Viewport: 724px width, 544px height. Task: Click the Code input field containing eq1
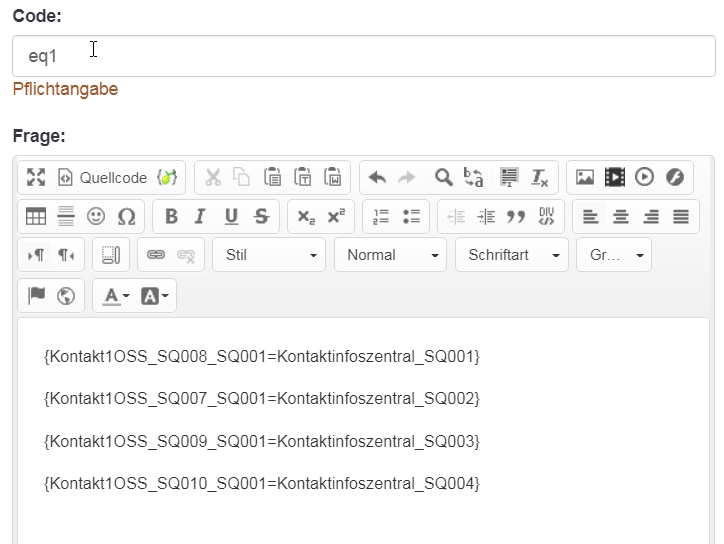coord(363,56)
